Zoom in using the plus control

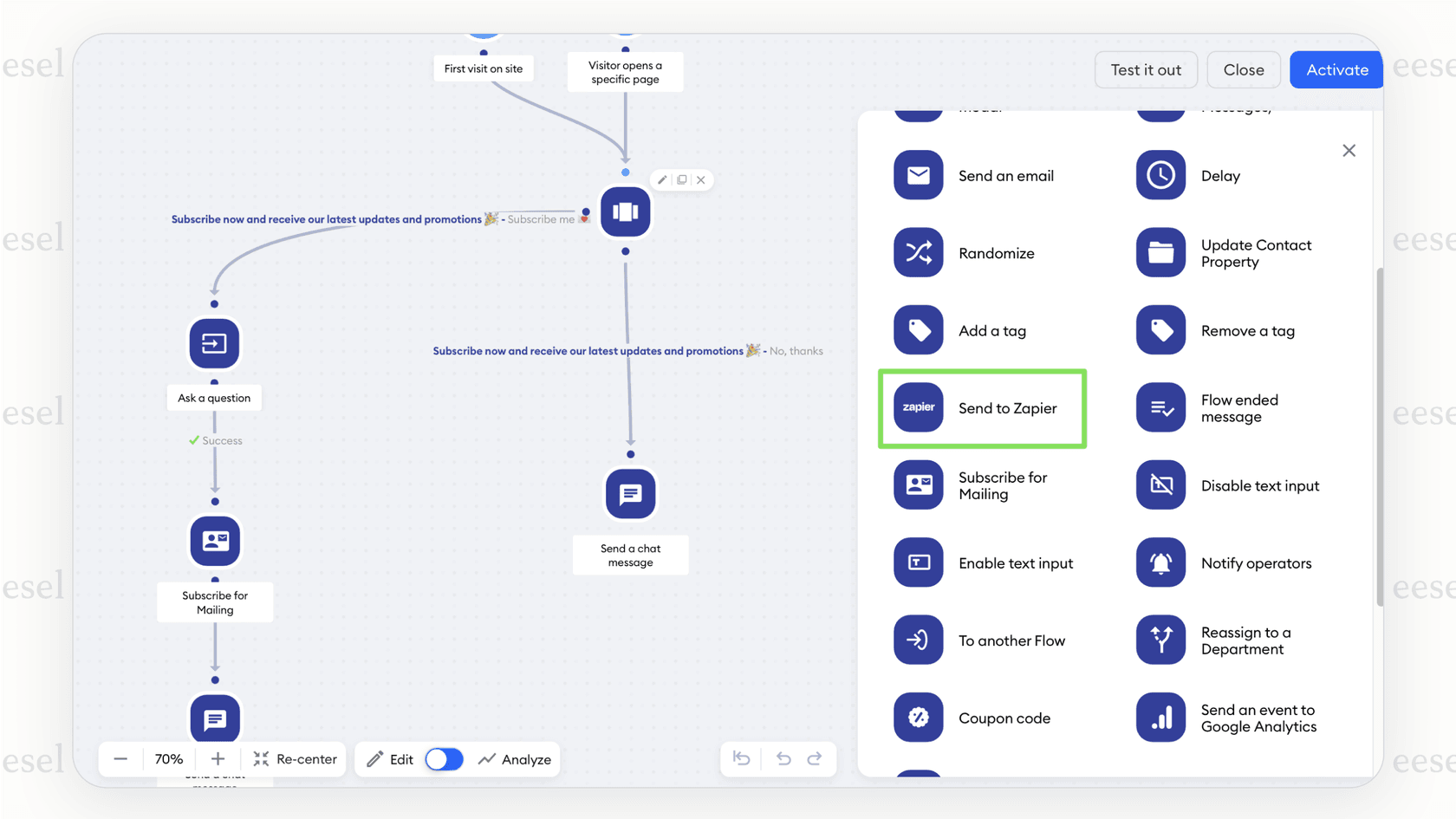[x=218, y=758]
